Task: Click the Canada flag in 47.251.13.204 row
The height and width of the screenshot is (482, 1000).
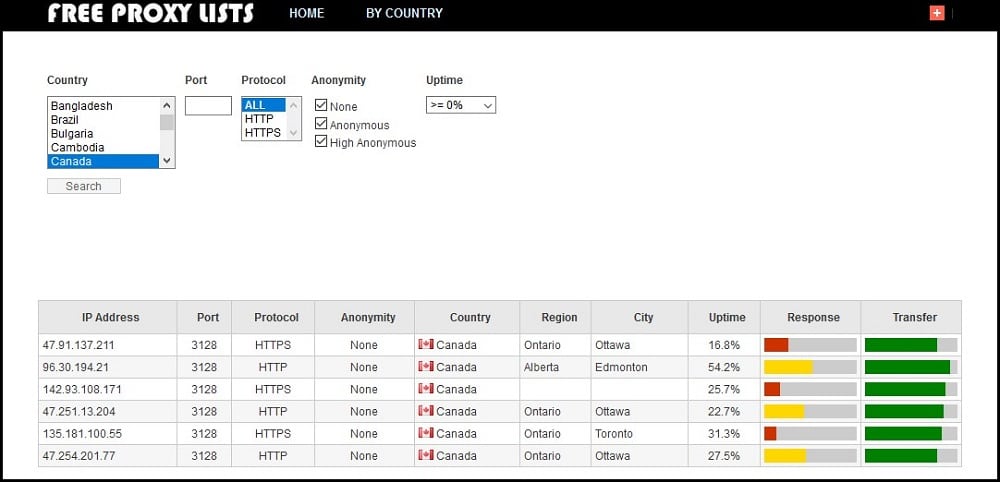Action: pos(425,411)
